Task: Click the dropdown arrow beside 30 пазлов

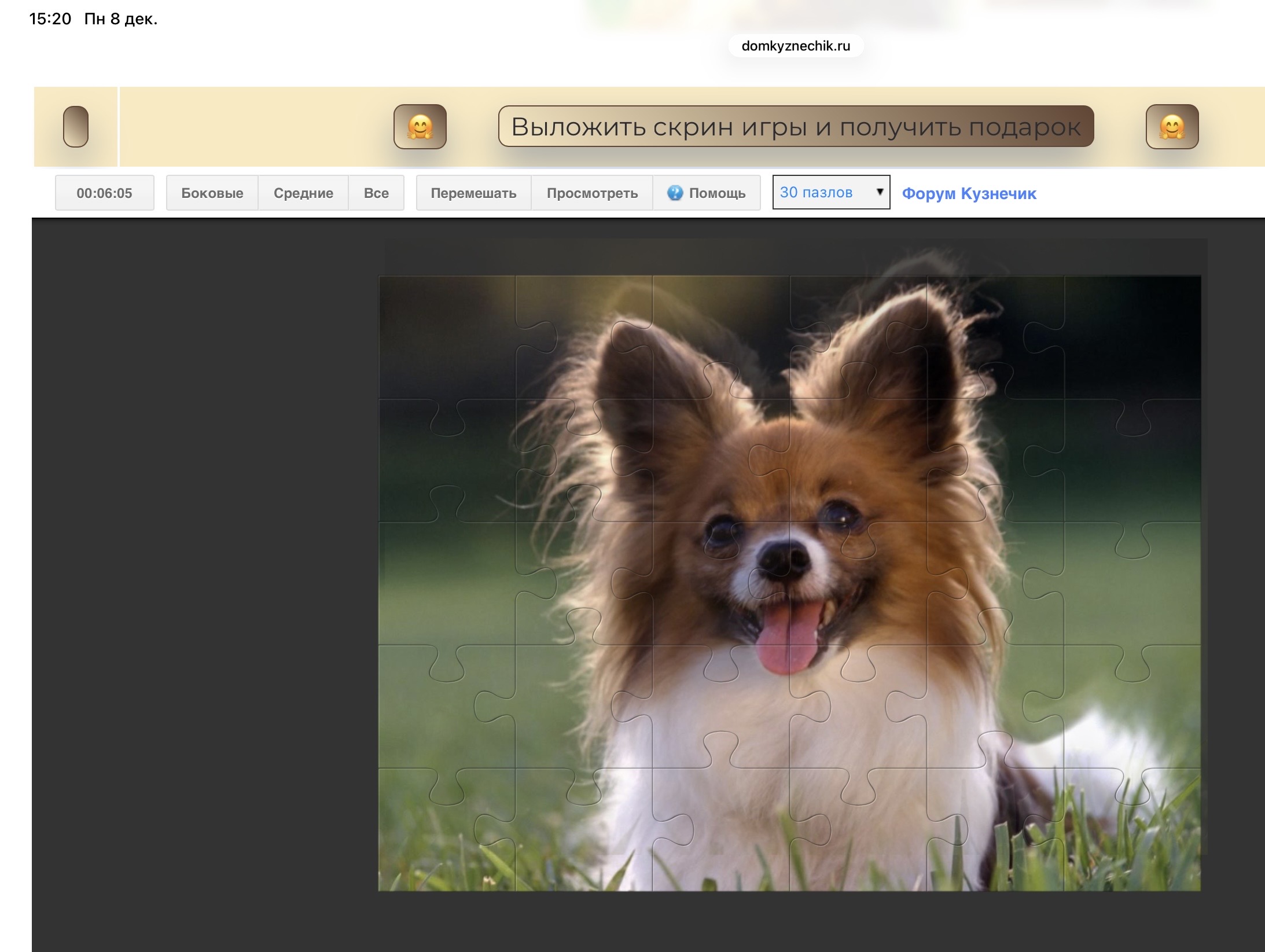Action: (x=880, y=192)
